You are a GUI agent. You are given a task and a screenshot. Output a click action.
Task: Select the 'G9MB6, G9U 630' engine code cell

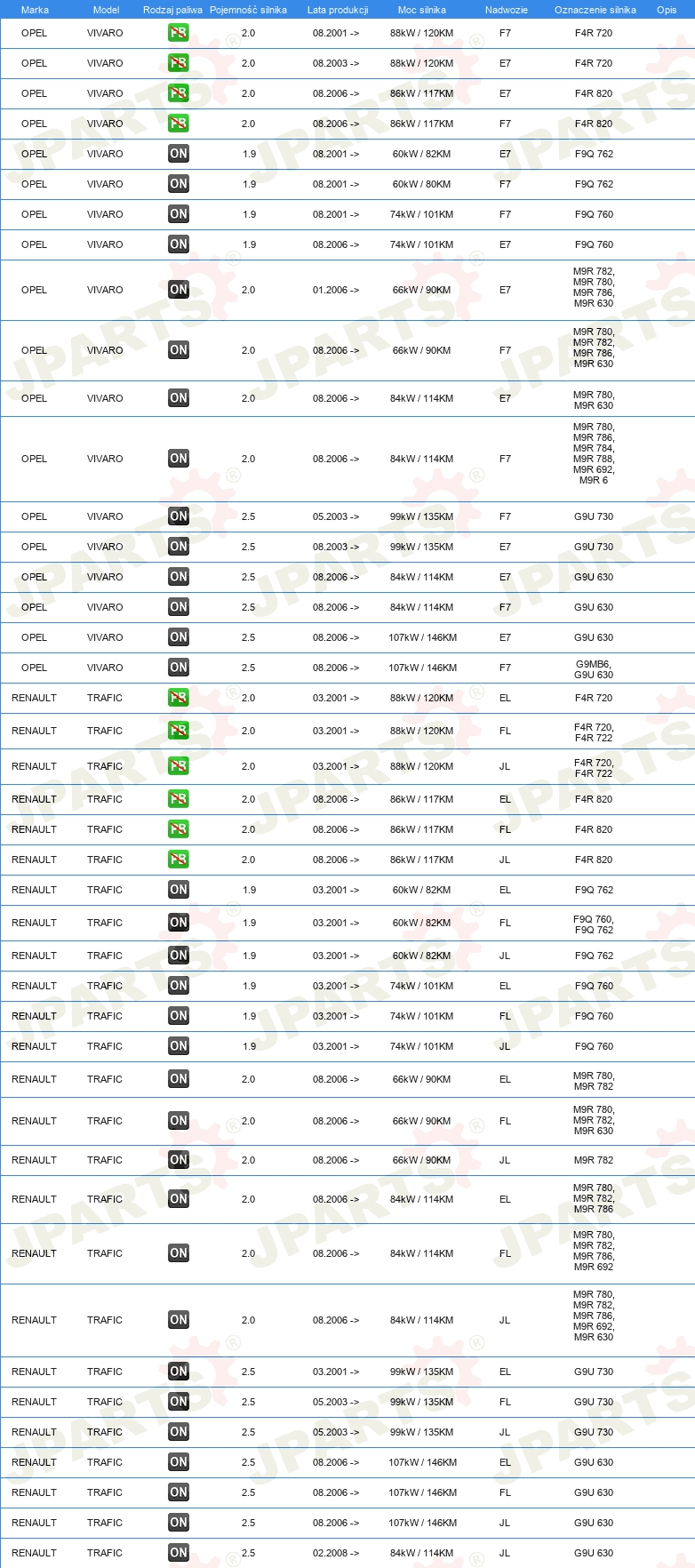(x=594, y=669)
